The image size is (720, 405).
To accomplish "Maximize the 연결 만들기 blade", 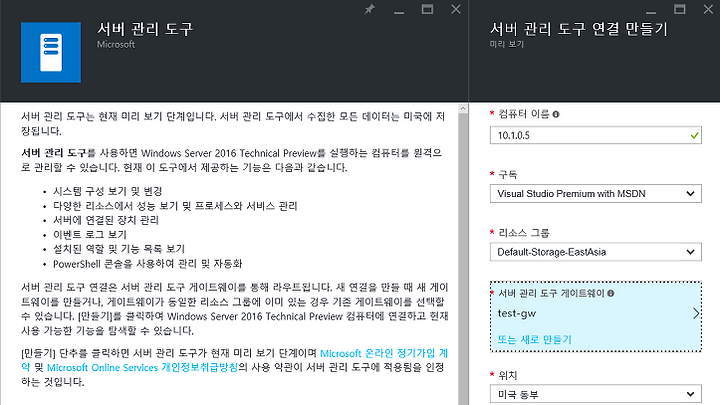I will coord(680,9).
